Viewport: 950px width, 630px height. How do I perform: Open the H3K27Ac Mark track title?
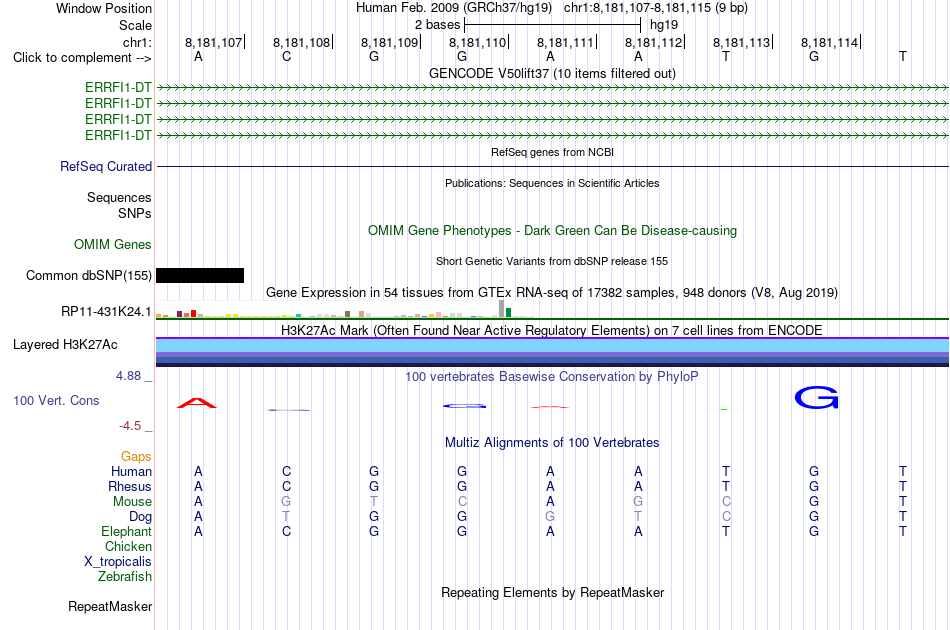point(552,330)
